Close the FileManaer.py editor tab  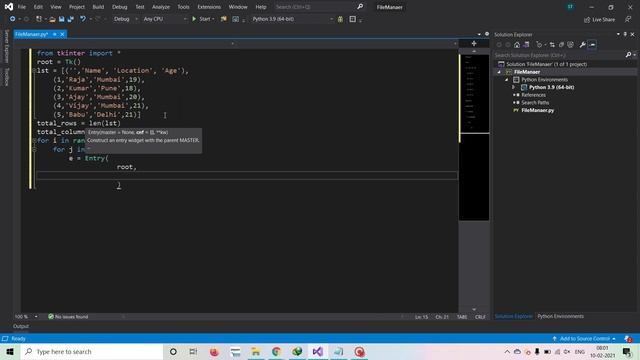point(62,34)
